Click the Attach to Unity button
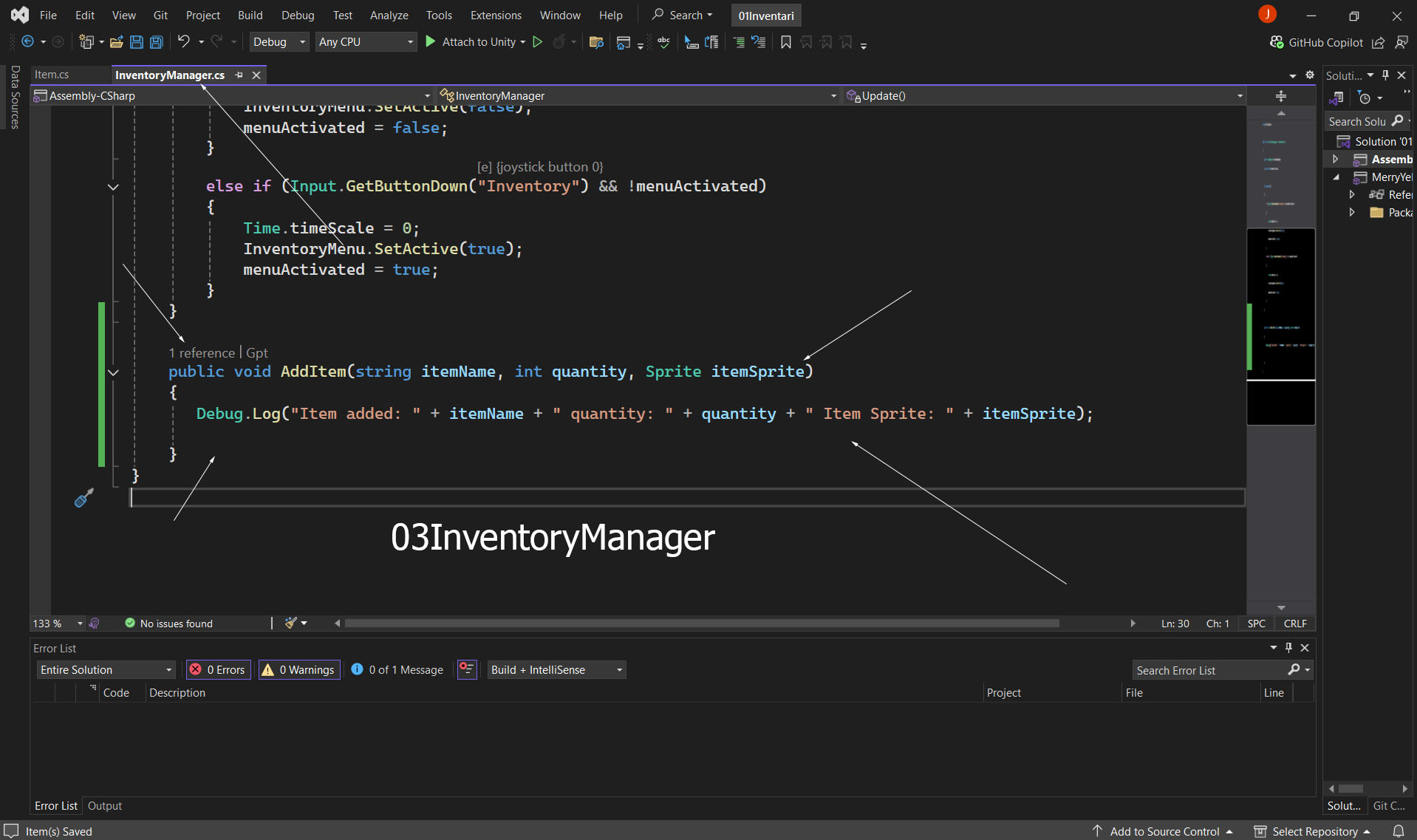This screenshot has width=1417, height=840. coord(477,42)
